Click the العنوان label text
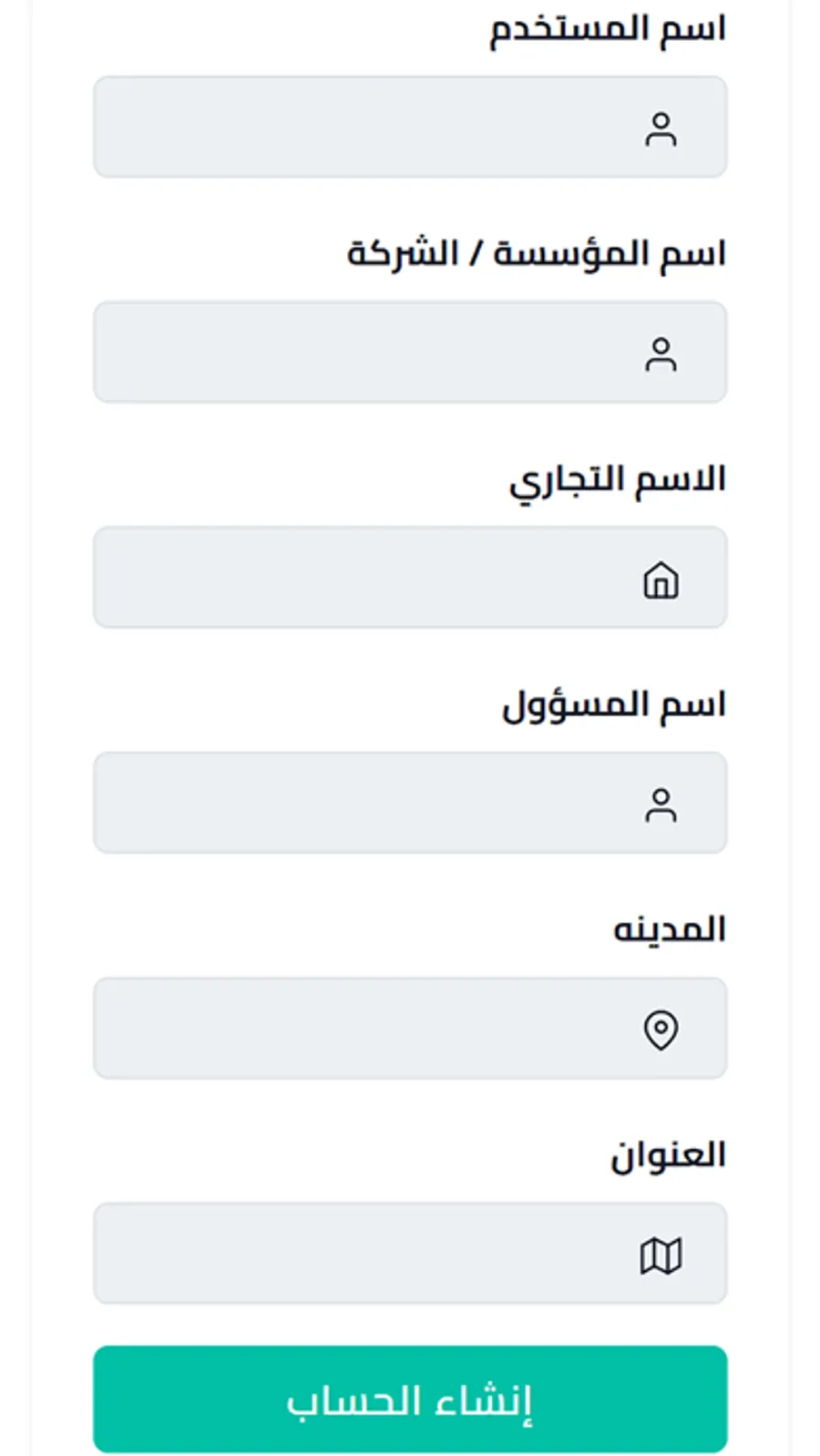The image size is (820, 1456). pyautogui.click(x=668, y=1155)
